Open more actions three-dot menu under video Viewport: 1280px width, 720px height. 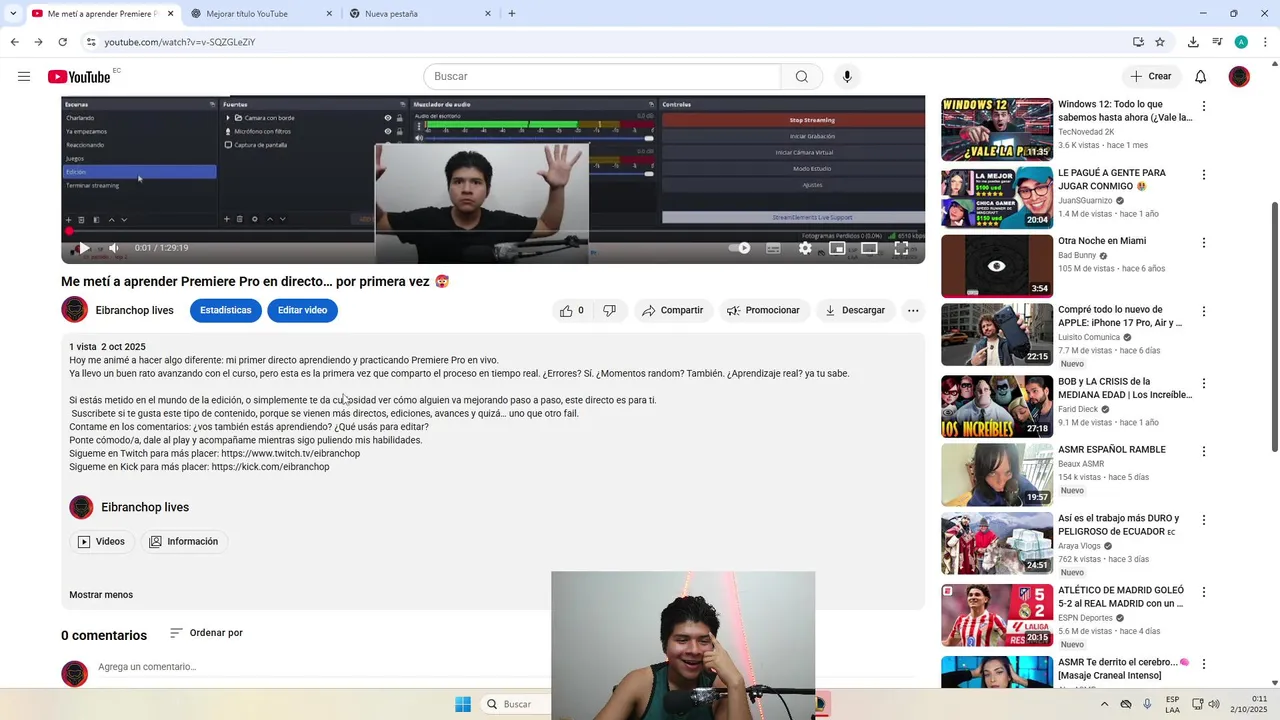coord(913,311)
